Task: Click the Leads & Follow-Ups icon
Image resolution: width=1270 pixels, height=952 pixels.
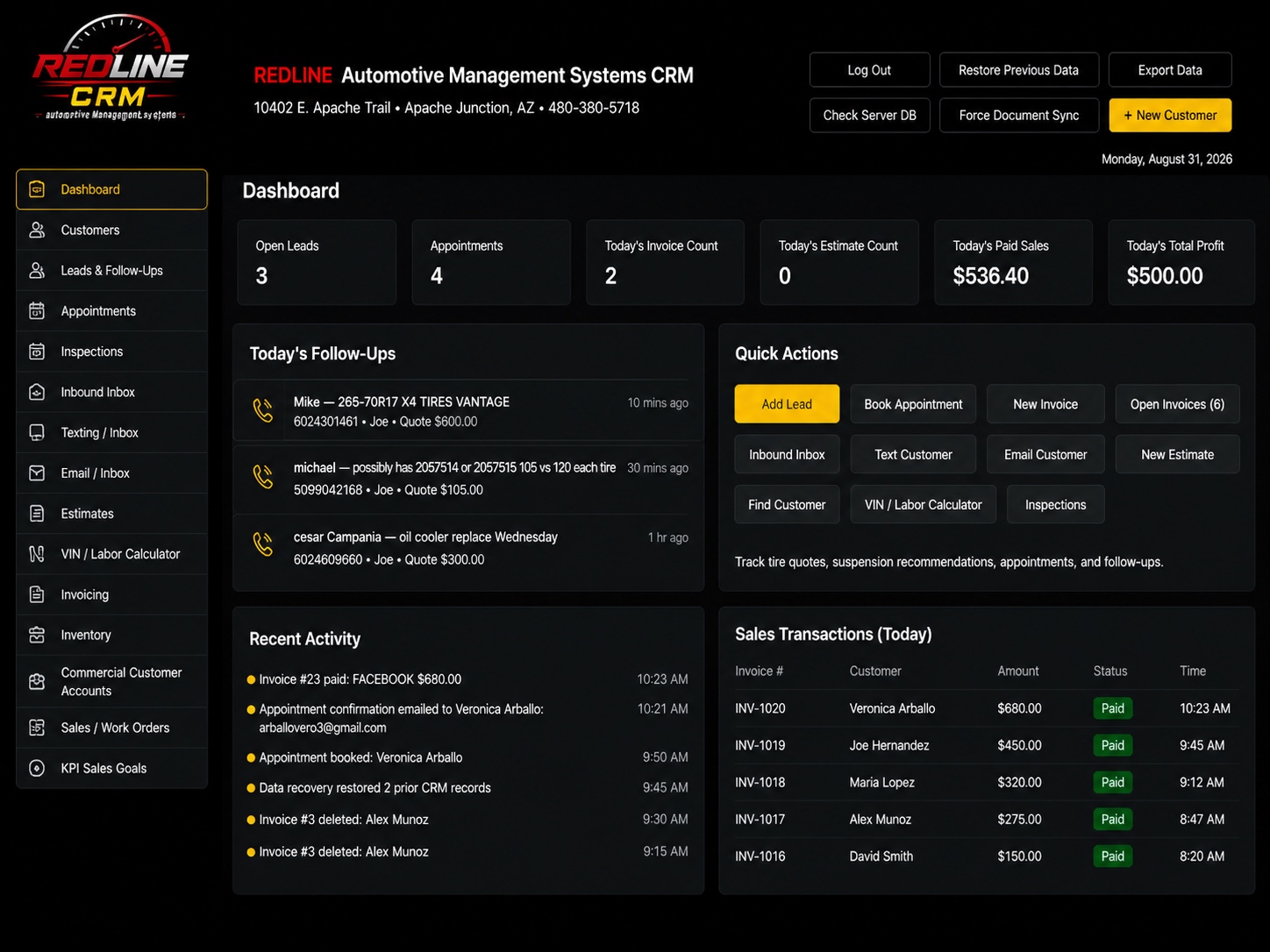Action: click(37, 270)
